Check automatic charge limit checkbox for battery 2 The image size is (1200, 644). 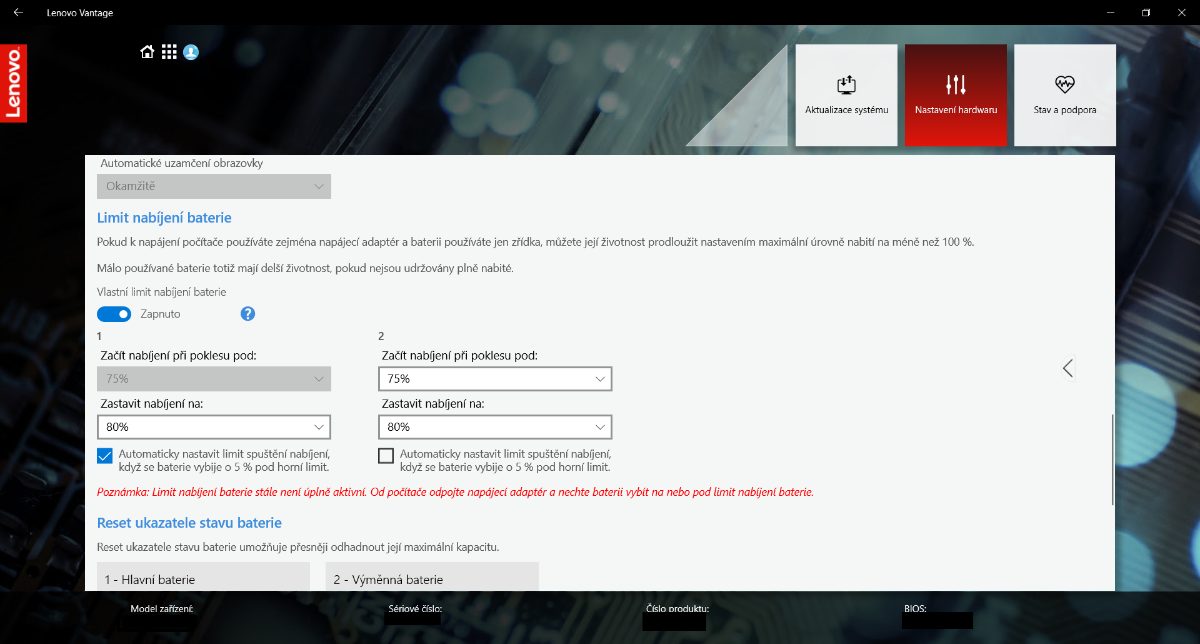pos(386,456)
